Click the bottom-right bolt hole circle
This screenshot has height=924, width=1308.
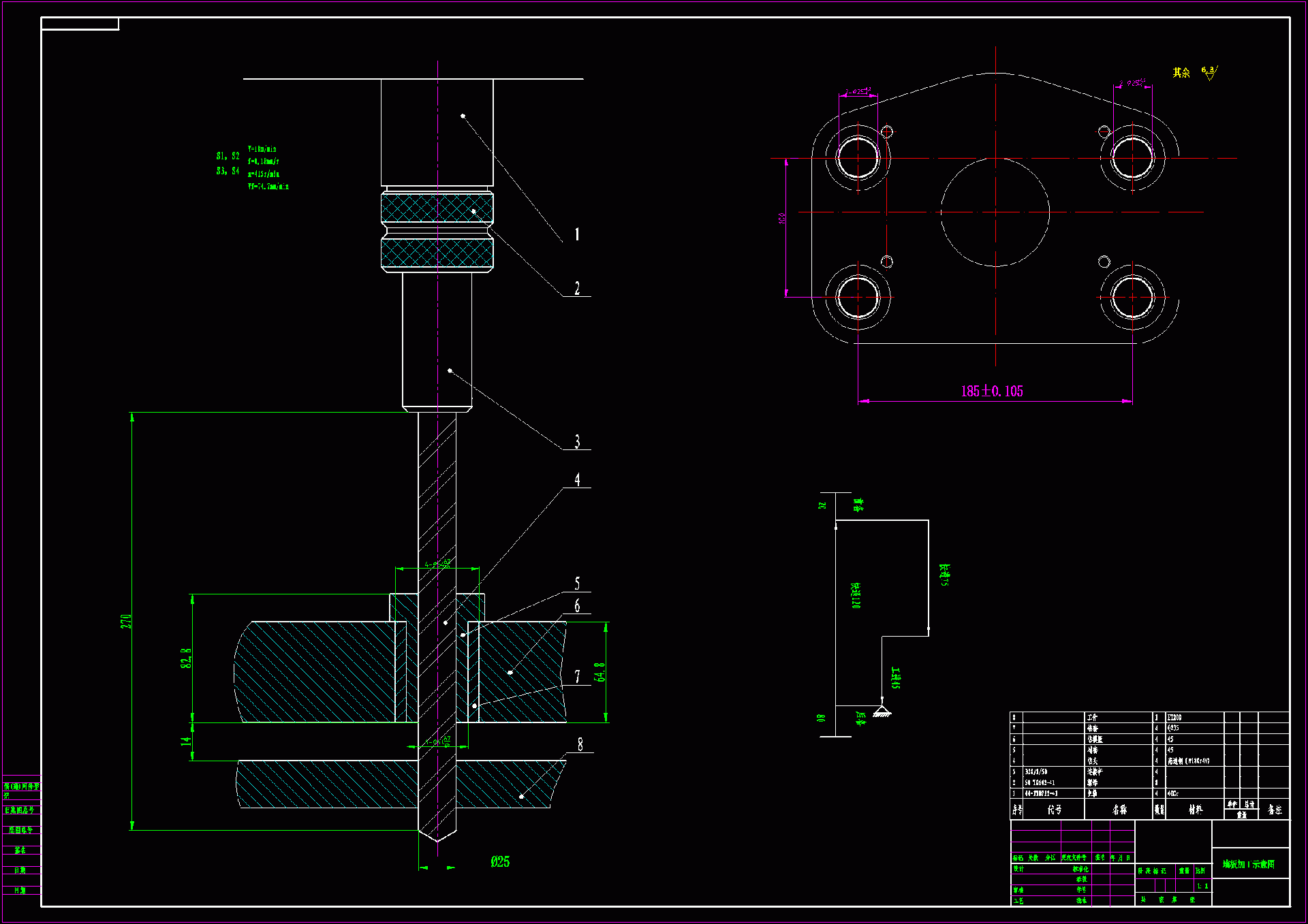(1132, 298)
